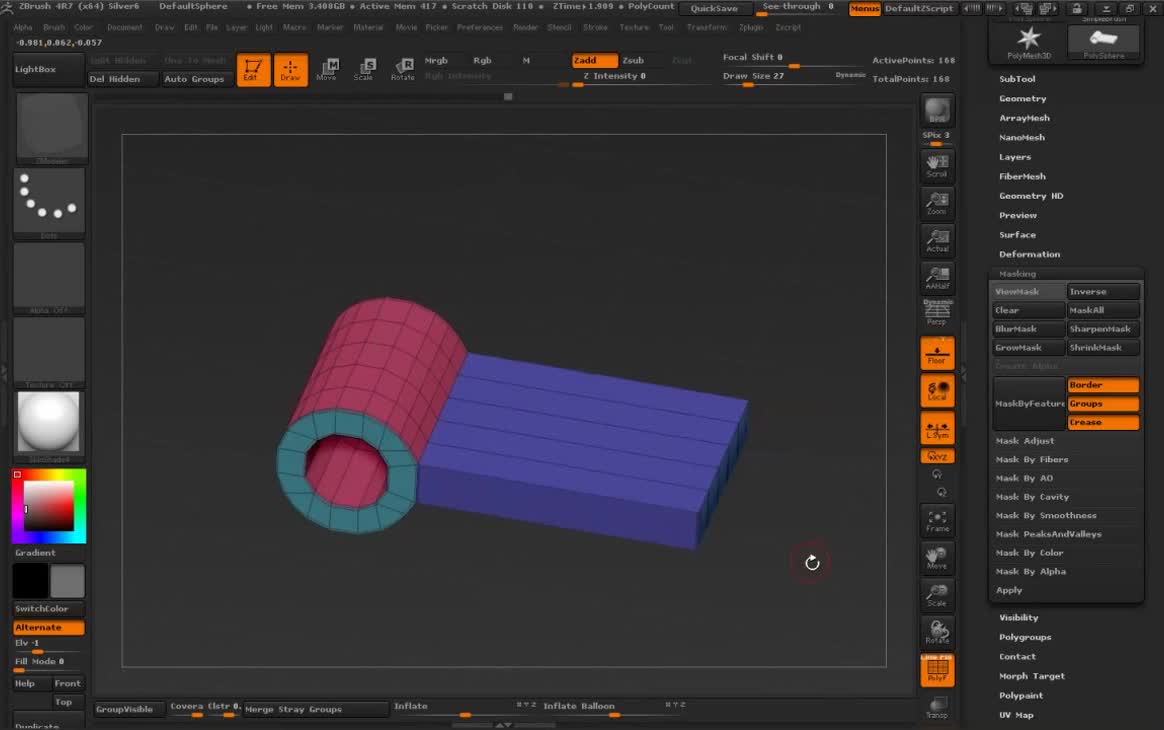Open the current brush thumbnail
1164x730 pixels.
pos(52,128)
